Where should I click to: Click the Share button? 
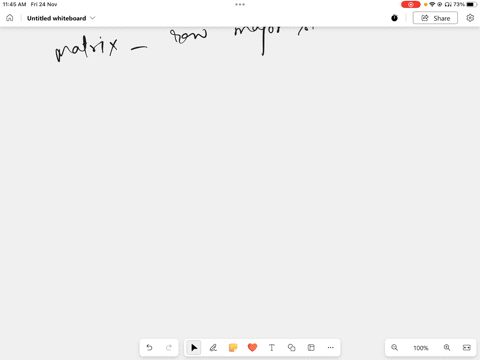click(435, 18)
